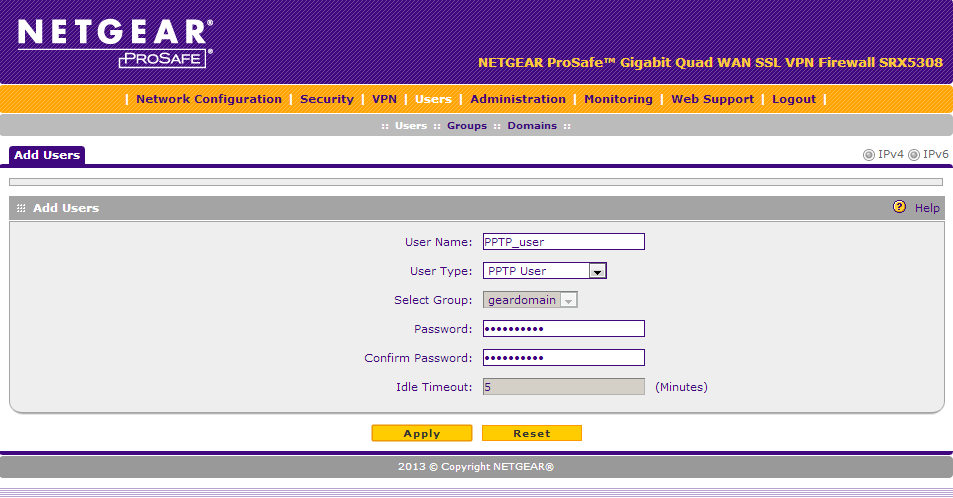The width and height of the screenshot is (953, 498).
Task: Click the (Minutes) label
Action: (x=681, y=387)
